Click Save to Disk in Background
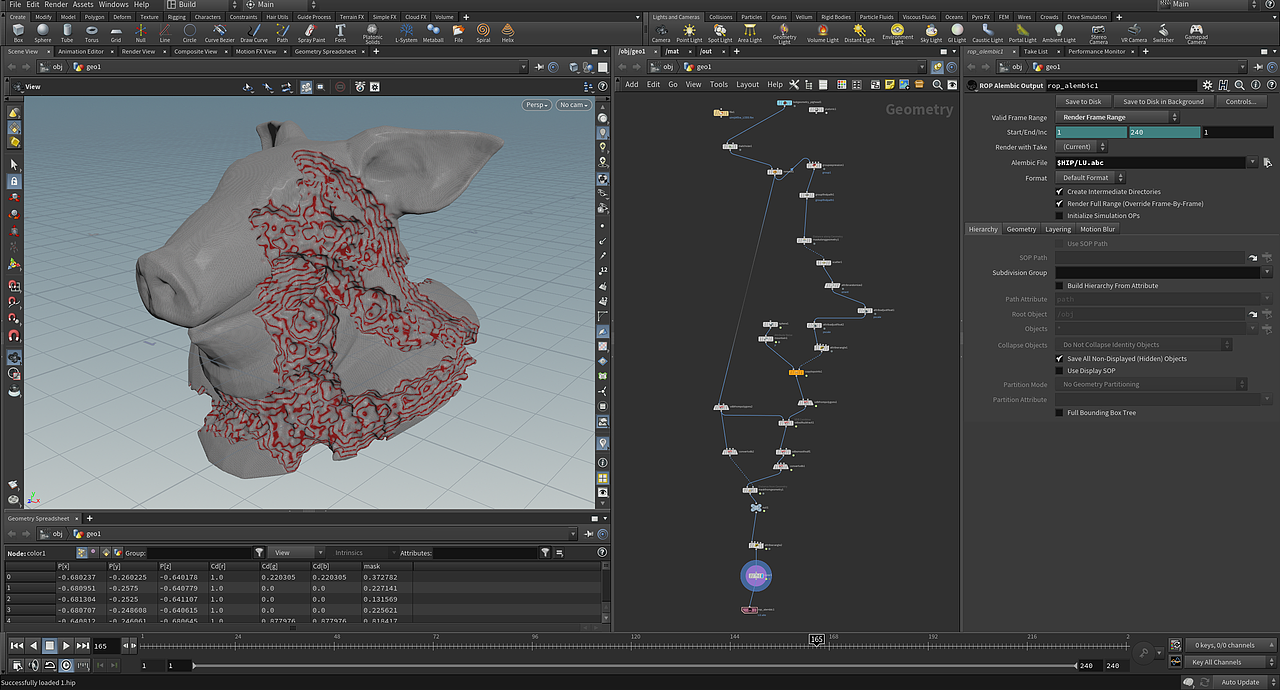The image size is (1280, 690). pyautogui.click(x=1163, y=101)
